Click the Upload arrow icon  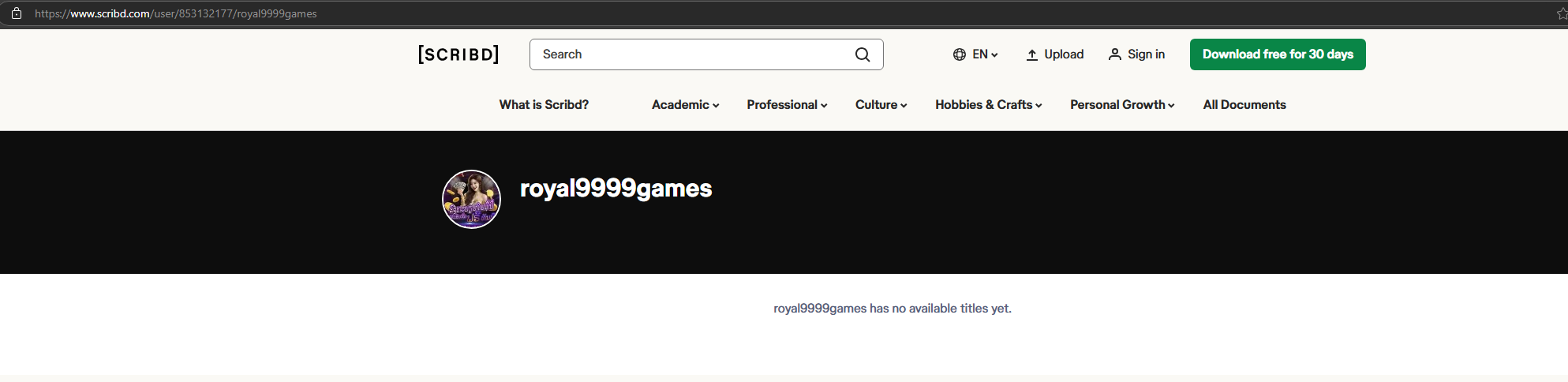pyautogui.click(x=1031, y=54)
